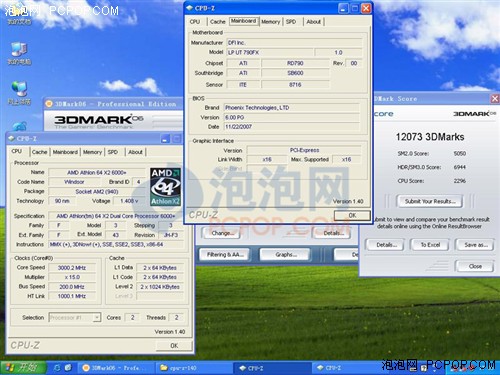
Task: Click Details button in 3DMark06 main window
Action: (333, 233)
